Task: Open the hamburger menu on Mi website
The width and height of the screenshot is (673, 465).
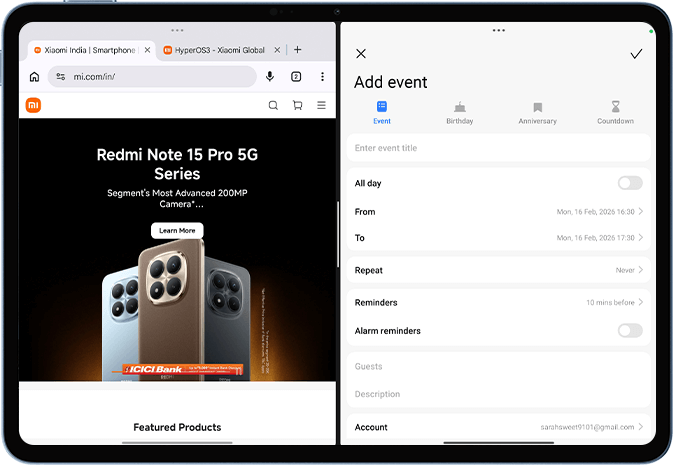Action: (321, 106)
